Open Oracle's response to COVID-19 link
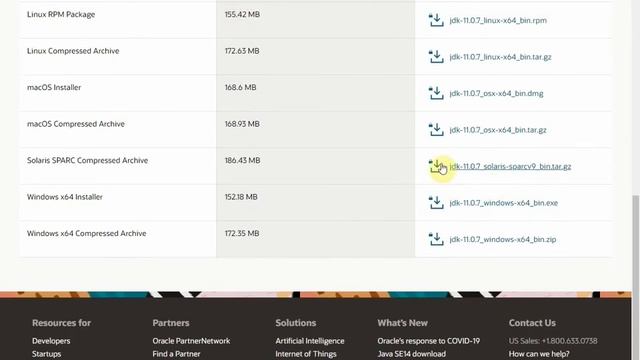640x360 pixels. pos(429,341)
